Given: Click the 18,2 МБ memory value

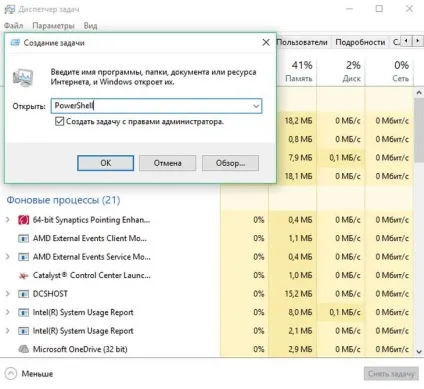Looking at the screenshot, I should click(299, 121).
